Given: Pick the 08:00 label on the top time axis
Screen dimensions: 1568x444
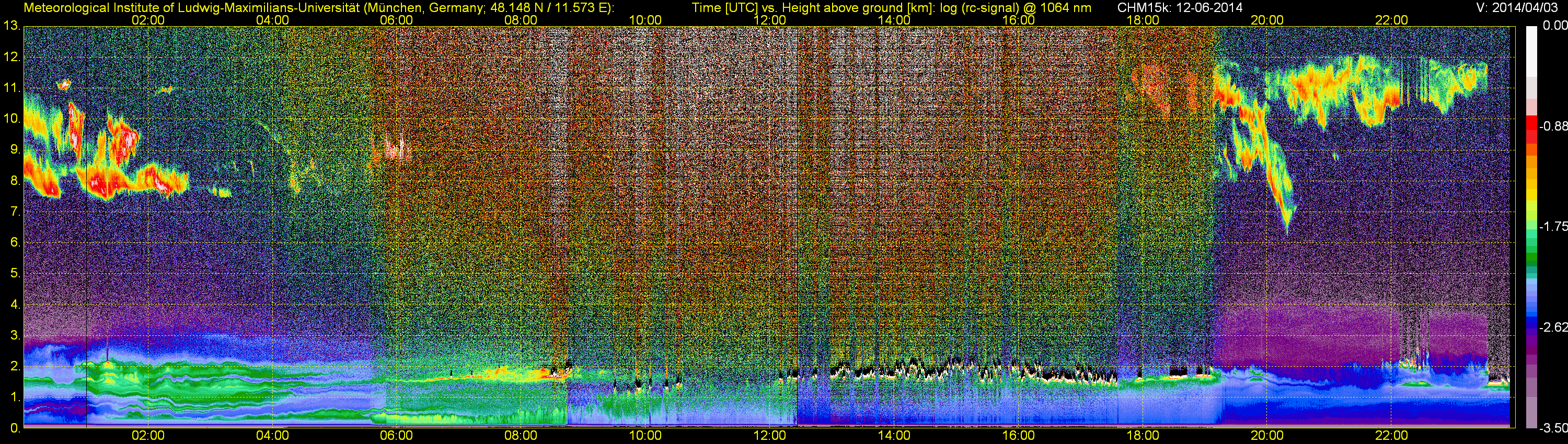Looking at the screenshot, I should (521, 20).
